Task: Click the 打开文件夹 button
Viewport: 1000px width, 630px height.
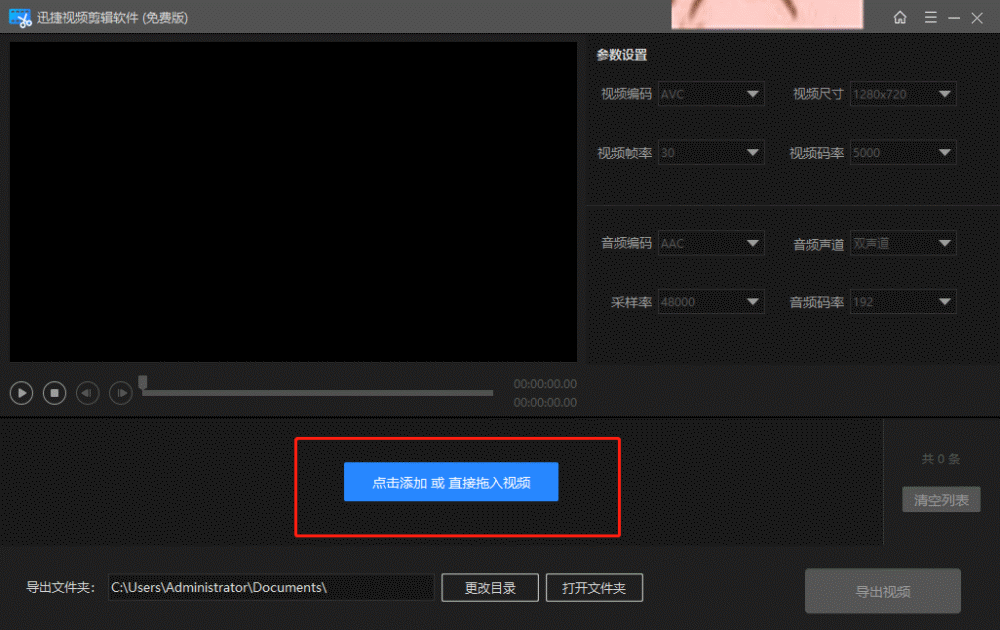Action: click(594, 588)
